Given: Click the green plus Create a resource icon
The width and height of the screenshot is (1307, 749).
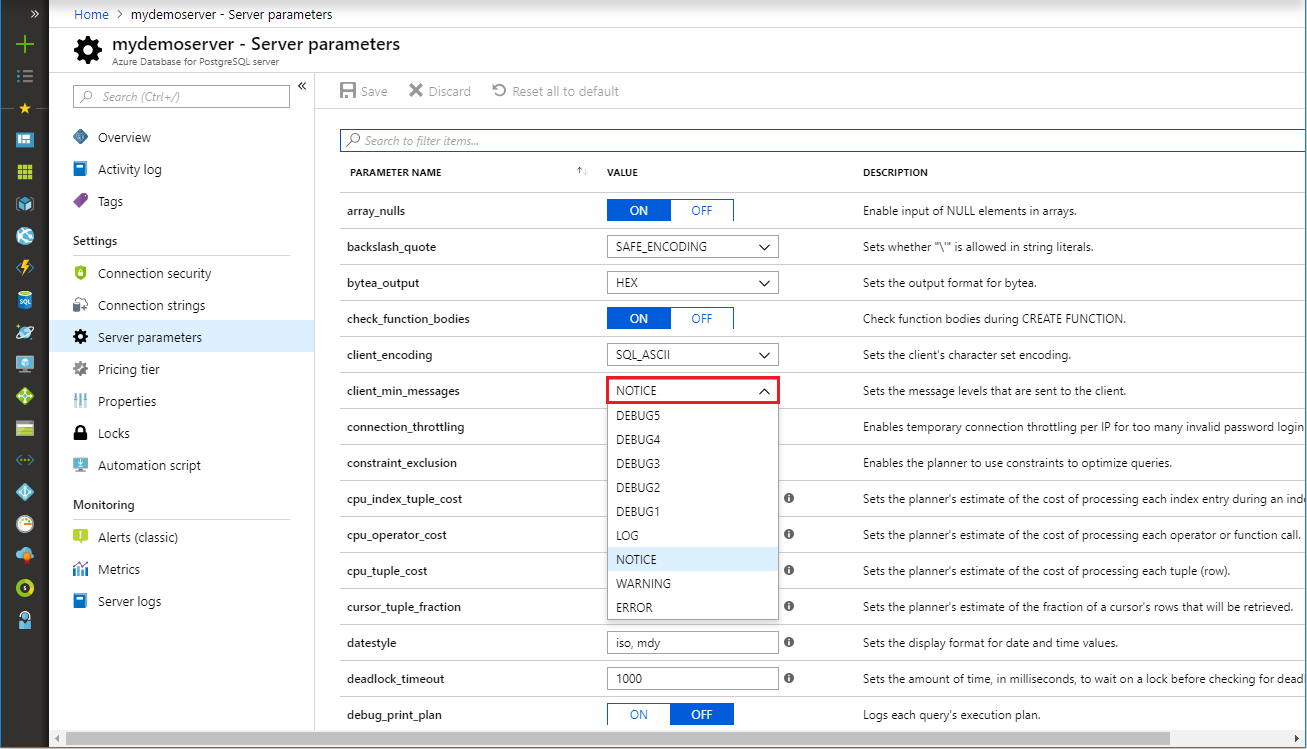Looking at the screenshot, I should [x=25, y=44].
